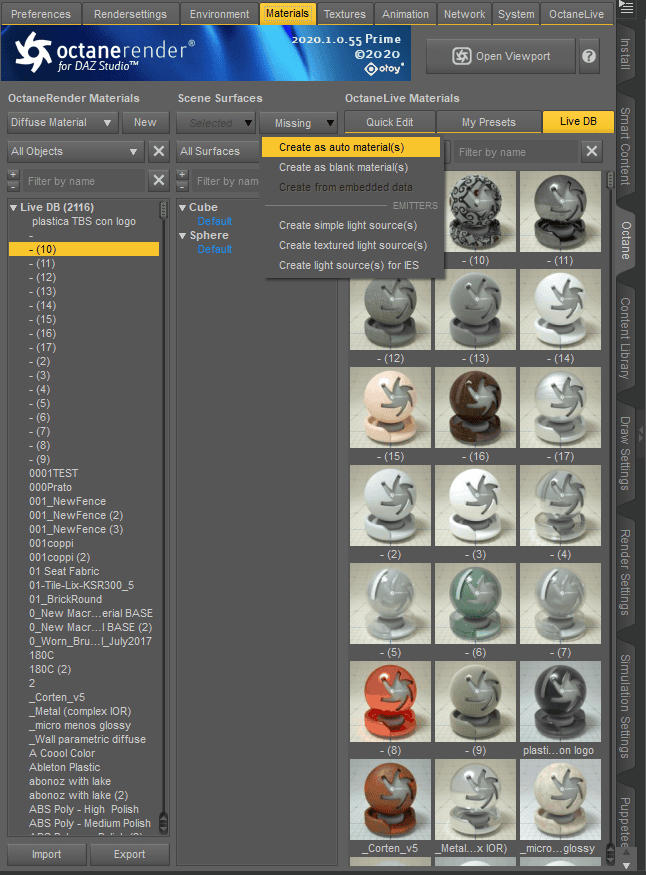The width and height of the screenshot is (646, 875).
Task: Switch to the Rendersettings tab
Action: click(131, 14)
